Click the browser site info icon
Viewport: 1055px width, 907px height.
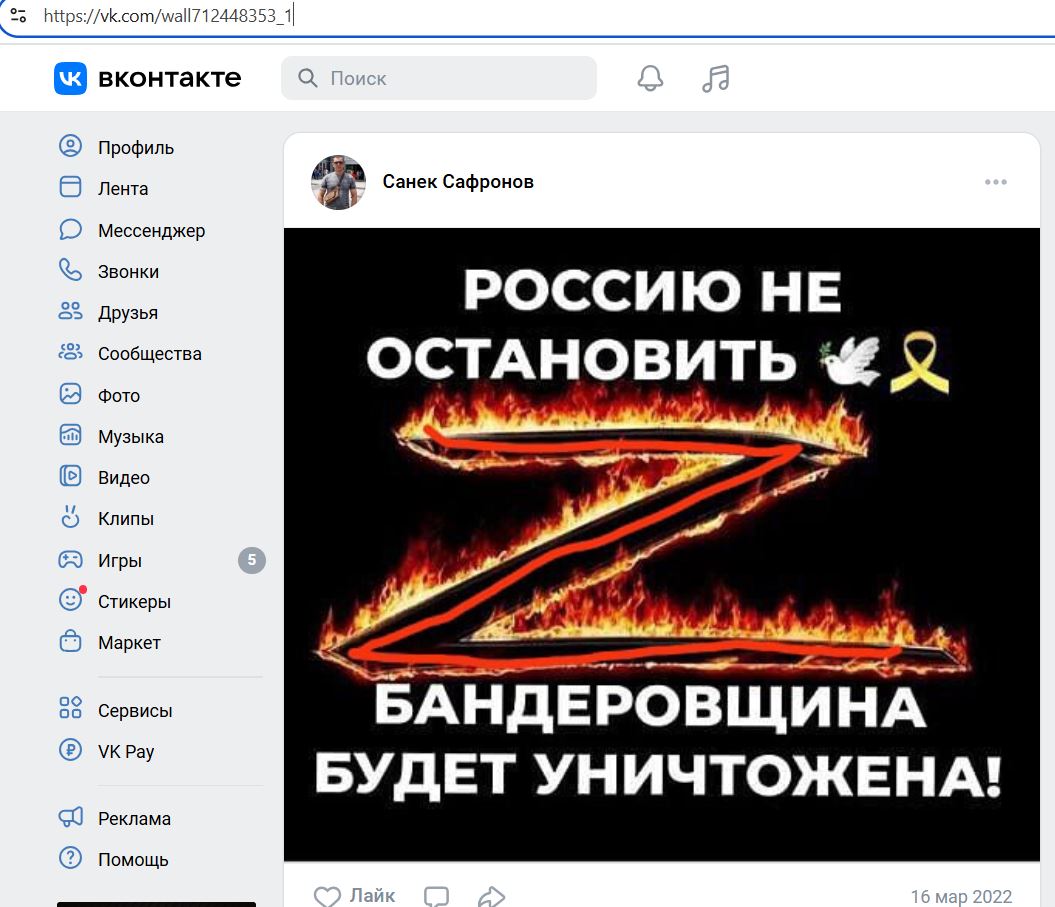pyautogui.click(x=19, y=15)
